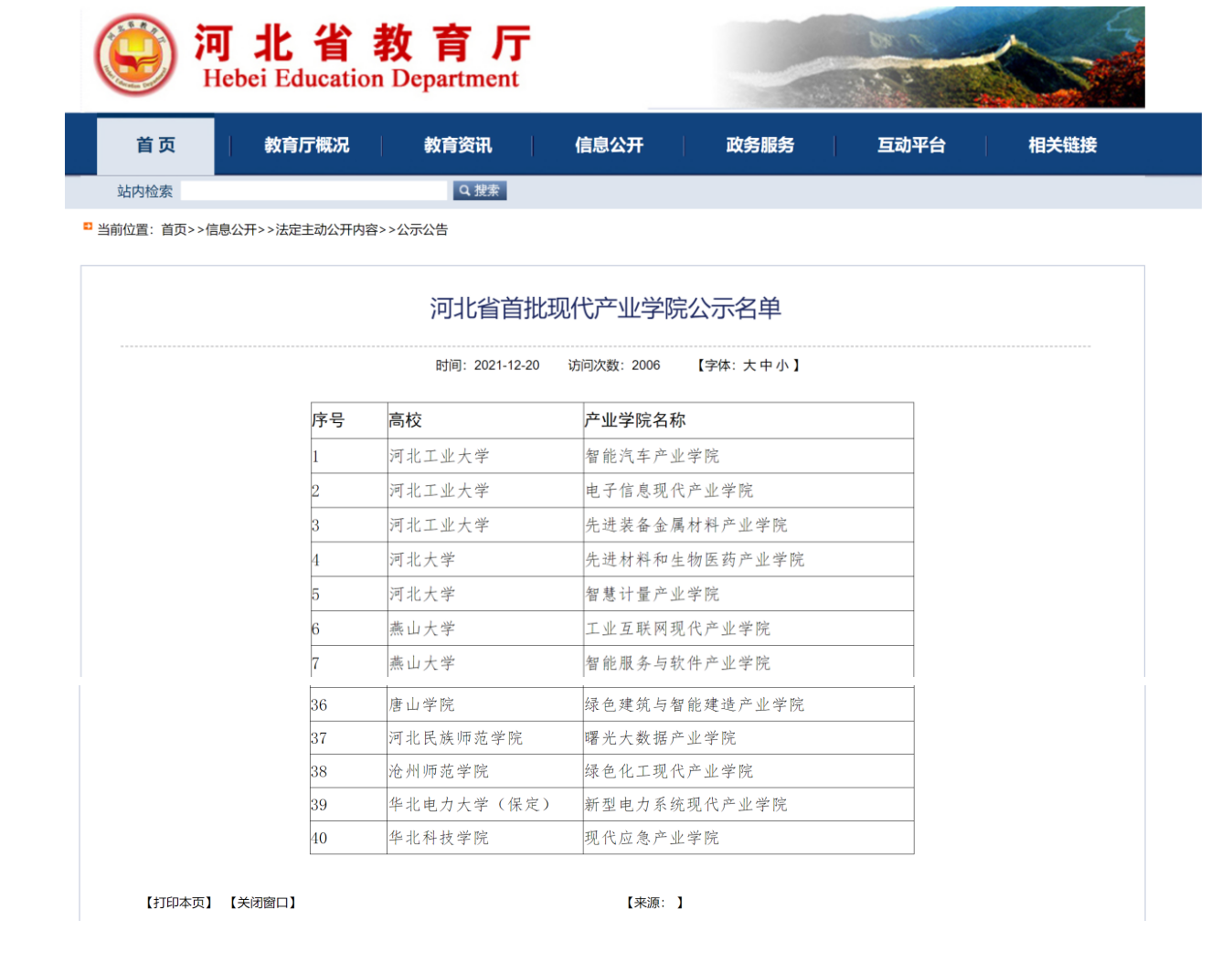Click the 关闭窗口 close window link
This screenshot has width=1232, height=973.
coord(263,903)
